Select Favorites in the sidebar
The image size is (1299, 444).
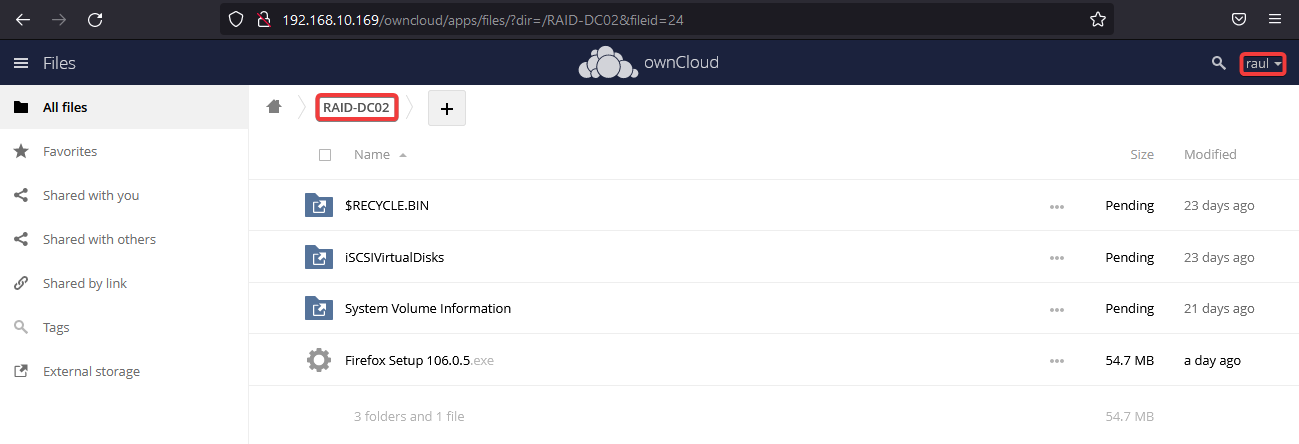point(70,152)
